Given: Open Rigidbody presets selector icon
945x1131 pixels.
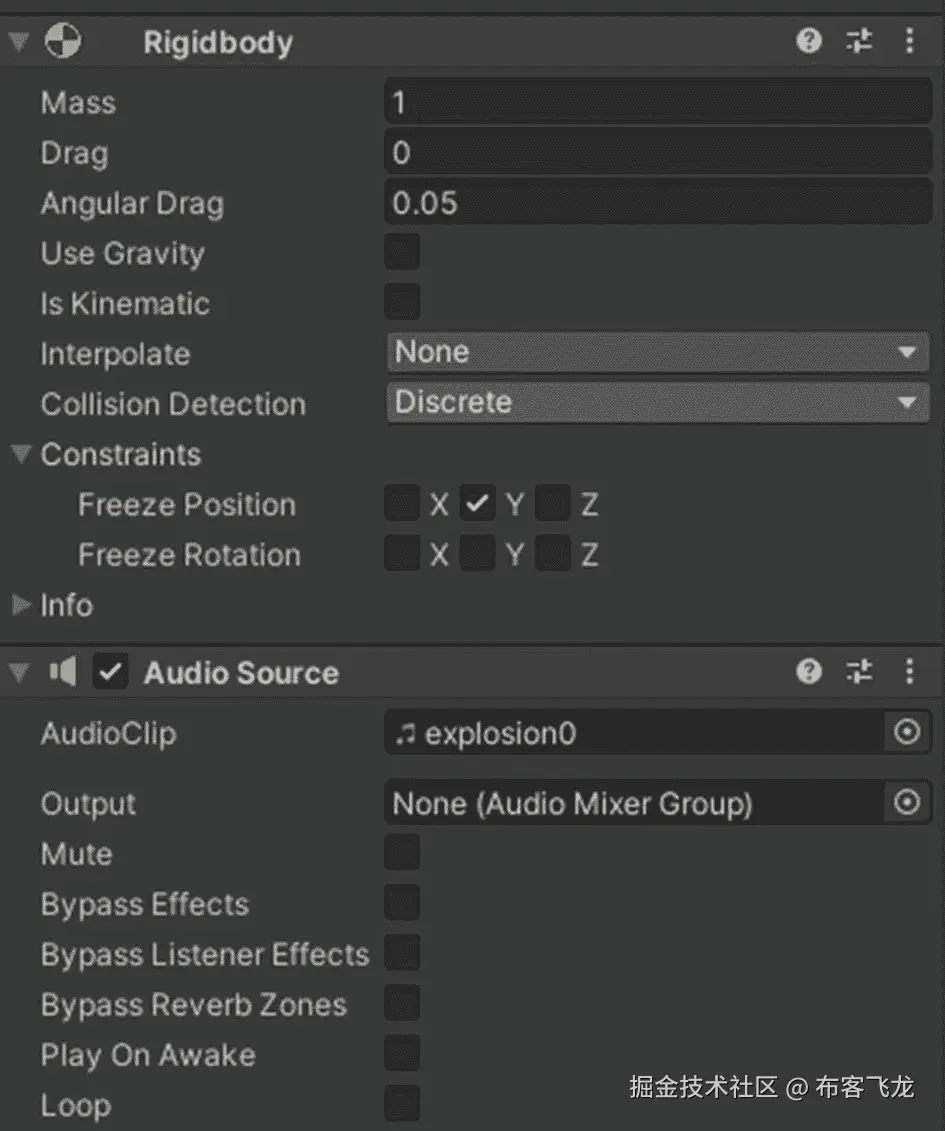Looking at the screenshot, I should (859, 41).
